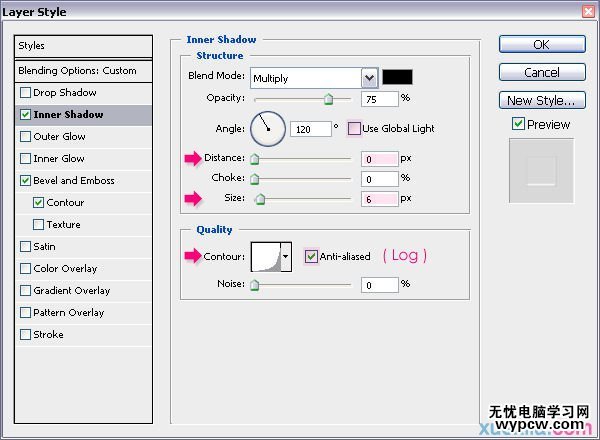Select the Drop Shadow style row
The width and height of the screenshot is (600, 440).
coord(83,93)
